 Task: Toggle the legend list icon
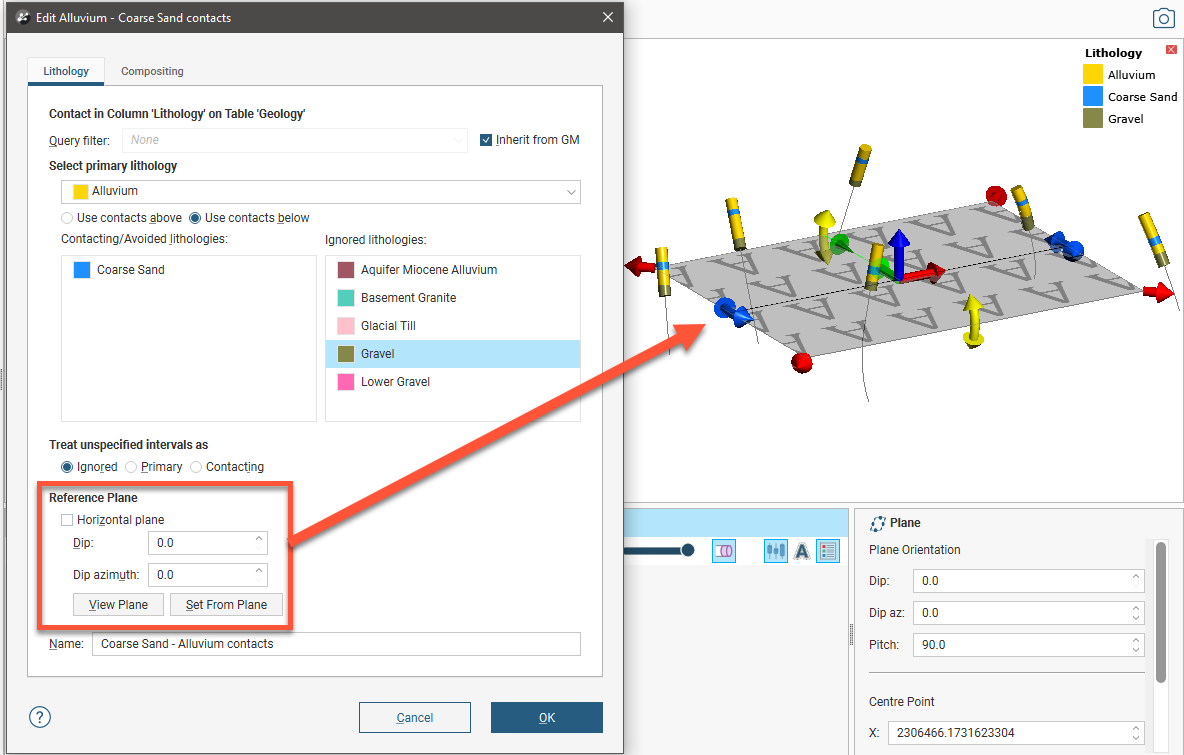click(x=827, y=551)
